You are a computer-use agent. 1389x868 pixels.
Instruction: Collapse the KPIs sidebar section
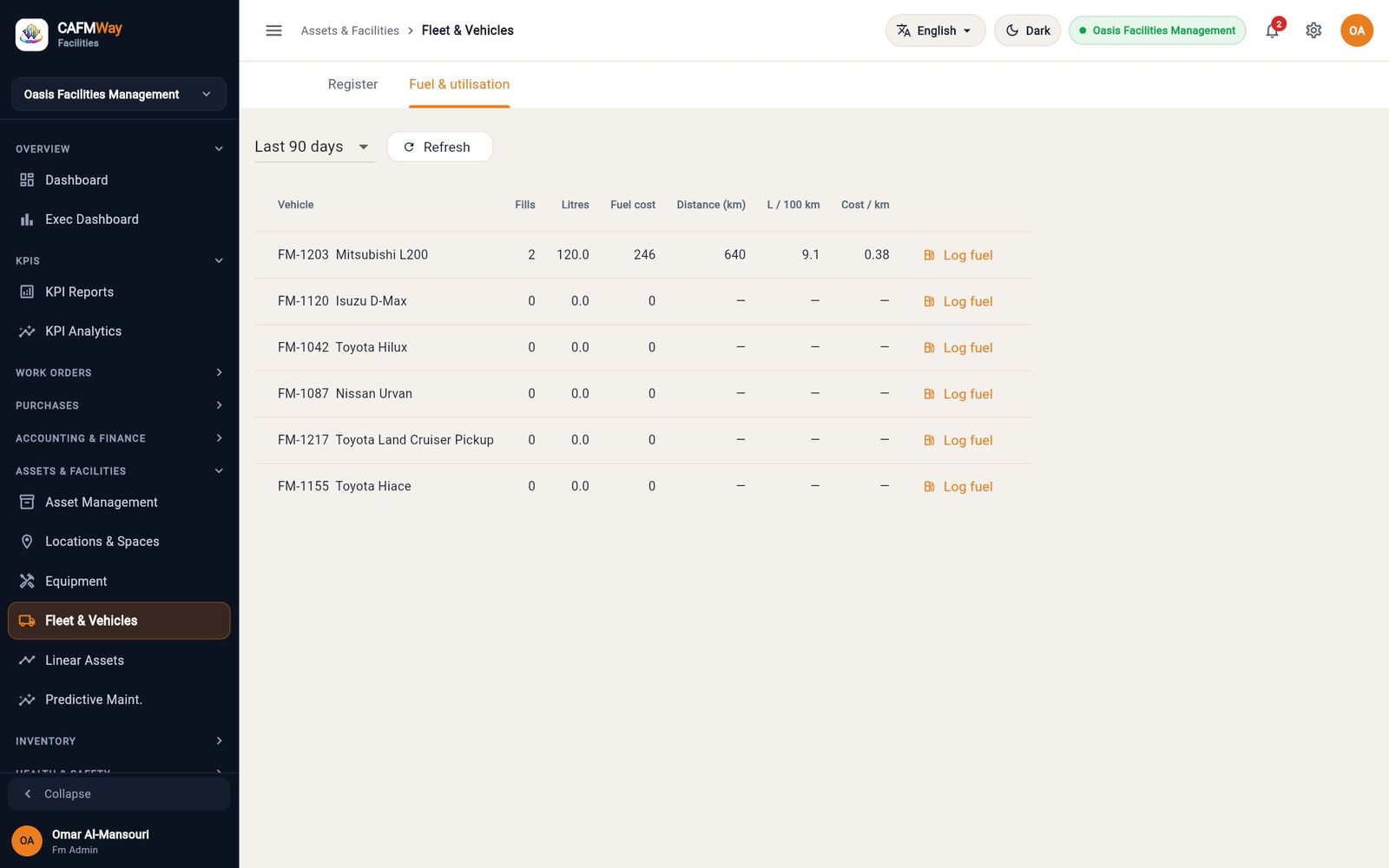coord(119,260)
